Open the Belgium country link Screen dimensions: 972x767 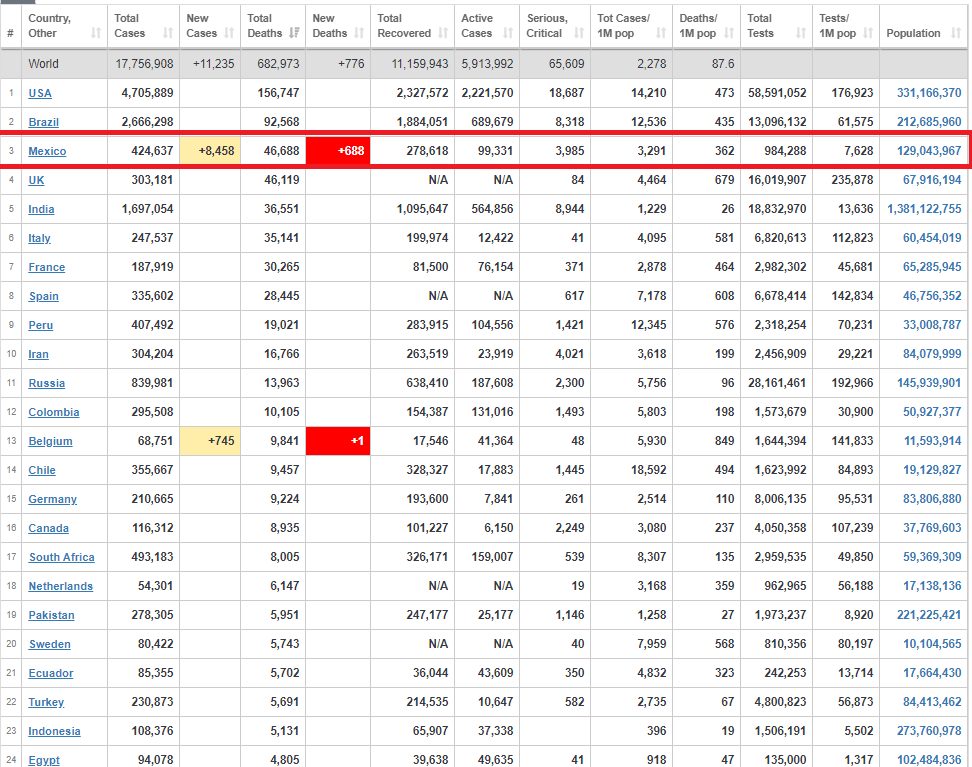50,441
